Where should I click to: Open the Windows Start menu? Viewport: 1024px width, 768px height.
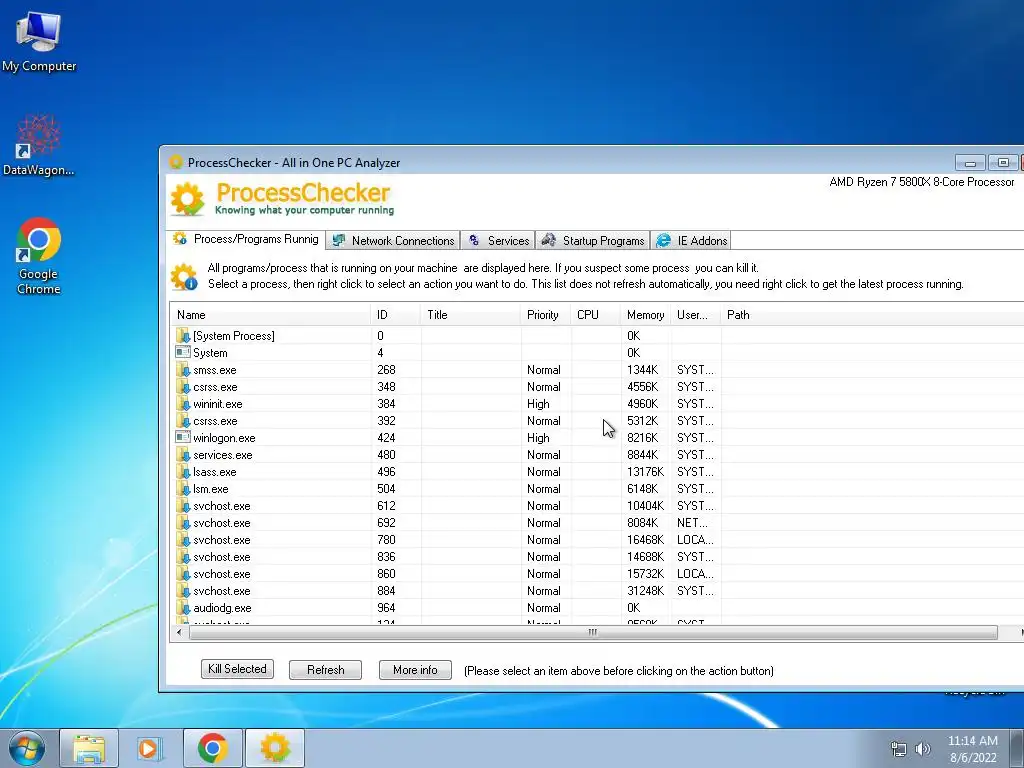pos(26,748)
